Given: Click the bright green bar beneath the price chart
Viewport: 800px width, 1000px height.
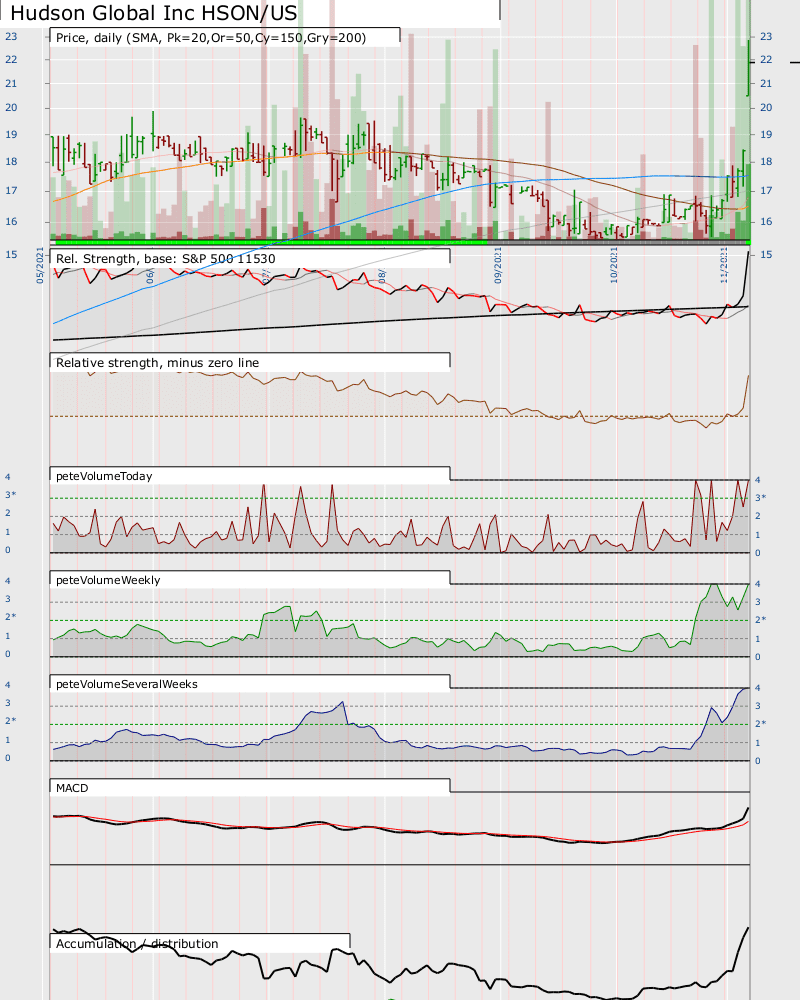Looking at the screenshot, I should [272, 242].
